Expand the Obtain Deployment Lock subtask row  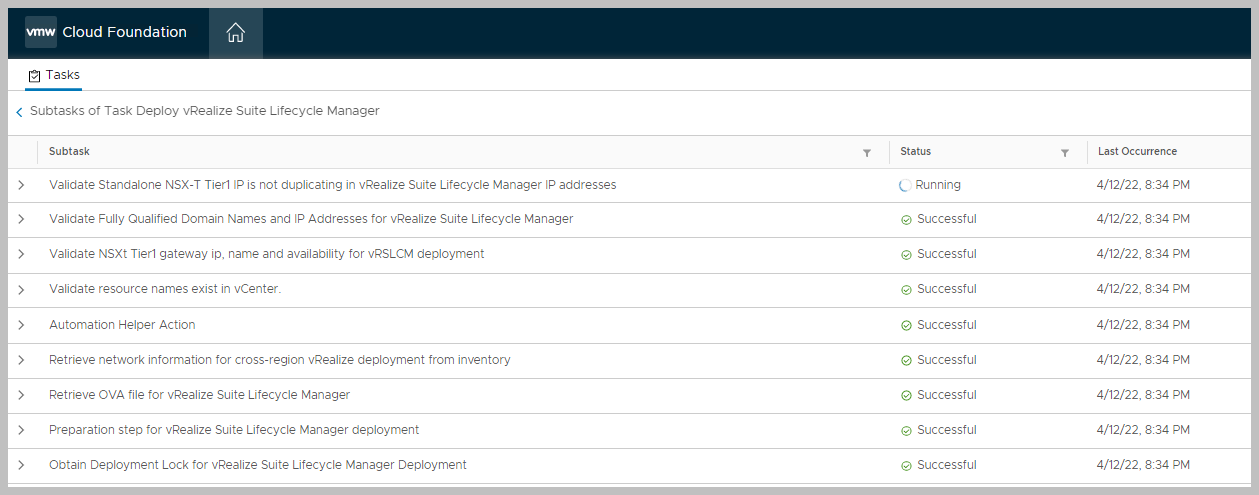pos(21,465)
